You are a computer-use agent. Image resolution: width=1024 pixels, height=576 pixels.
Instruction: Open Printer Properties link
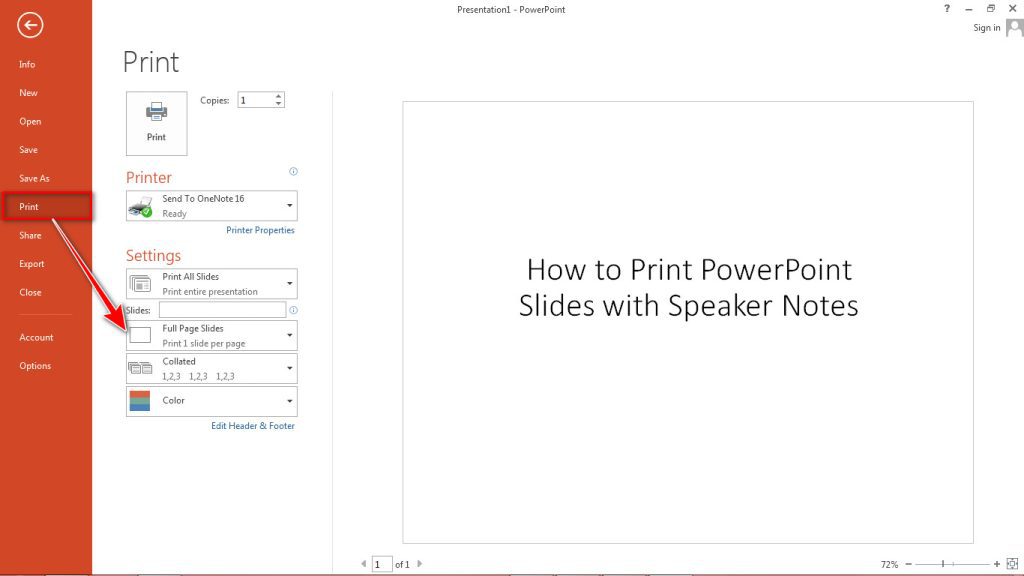(x=260, y=230)
